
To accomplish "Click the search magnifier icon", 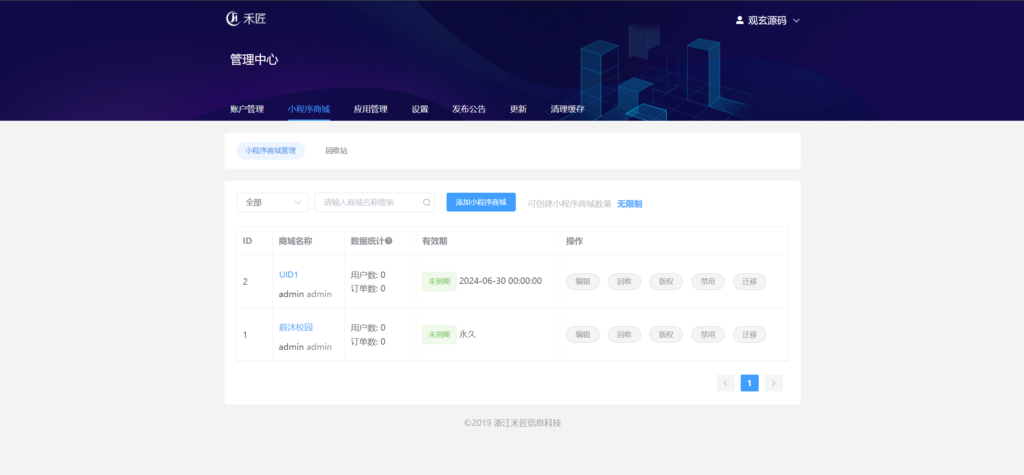I will click(426, 202).
